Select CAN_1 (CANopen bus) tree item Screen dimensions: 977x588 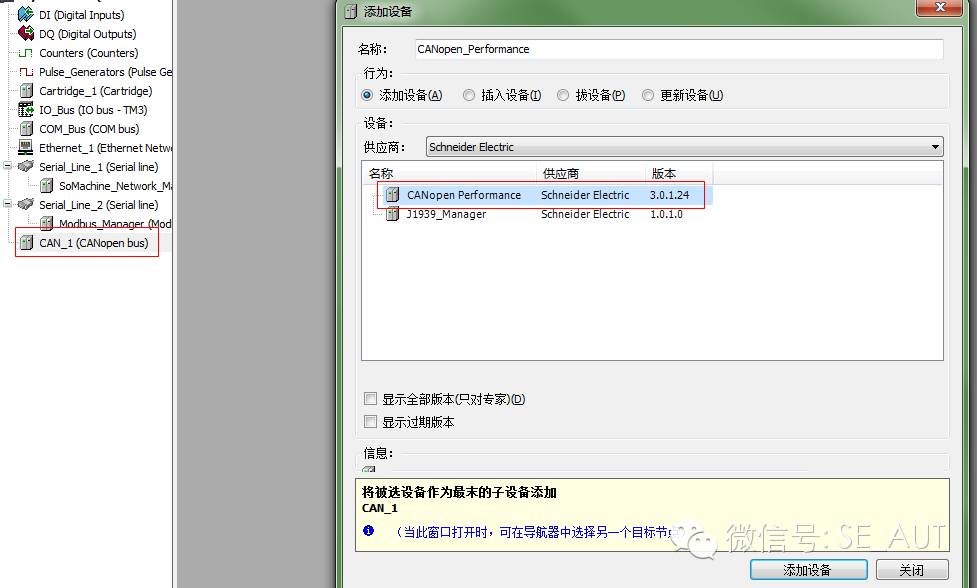coord(93,243)
